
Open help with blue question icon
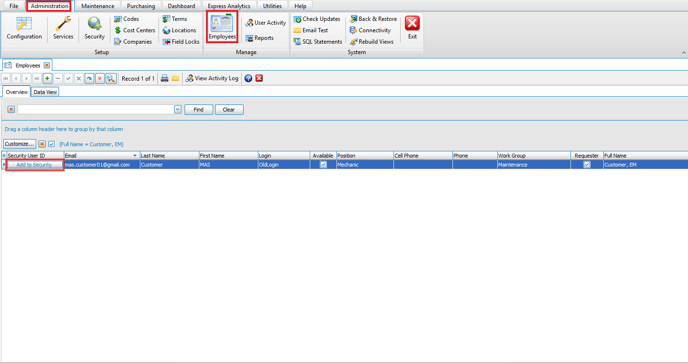coord(248,79)
